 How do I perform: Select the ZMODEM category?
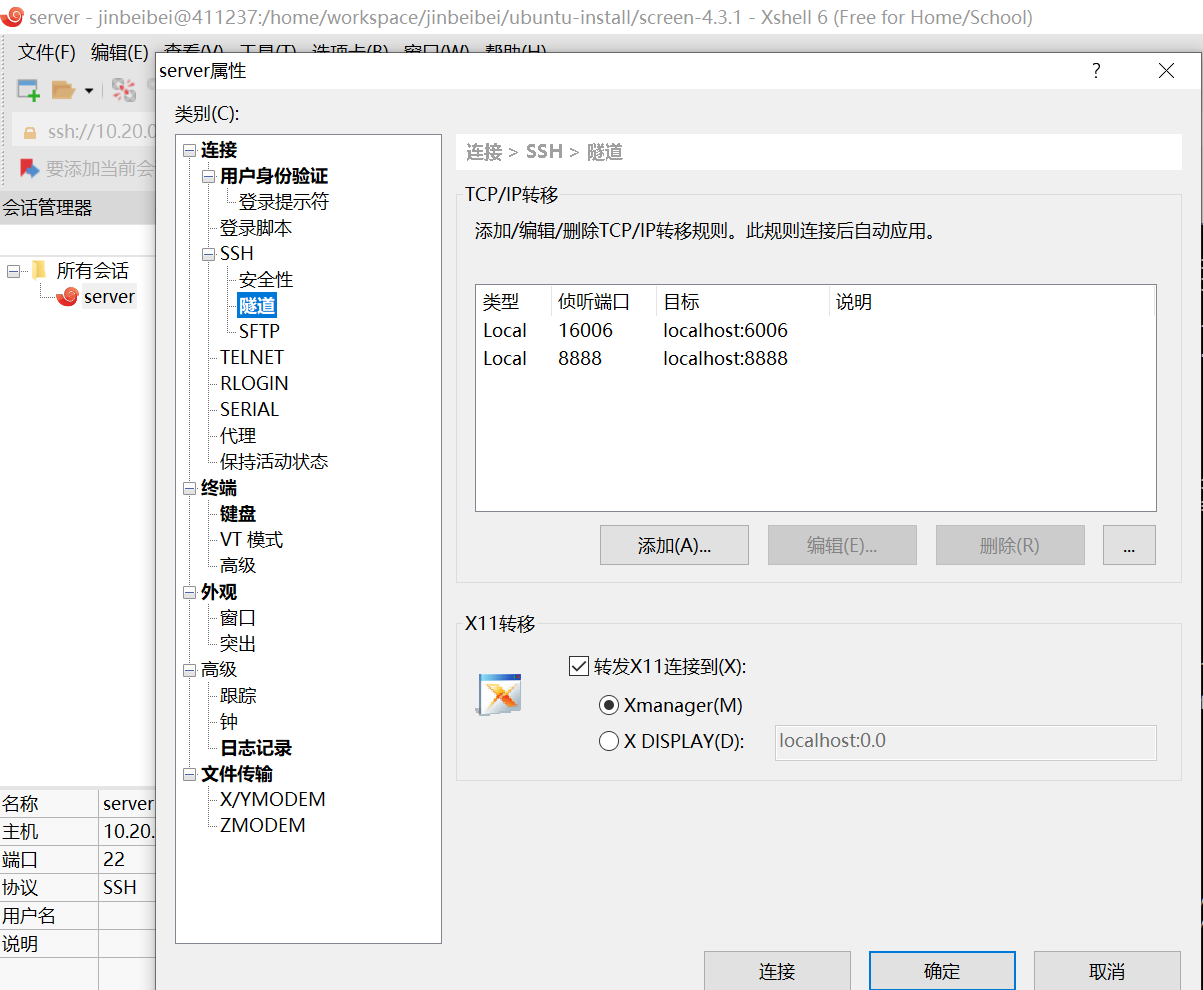262,825
